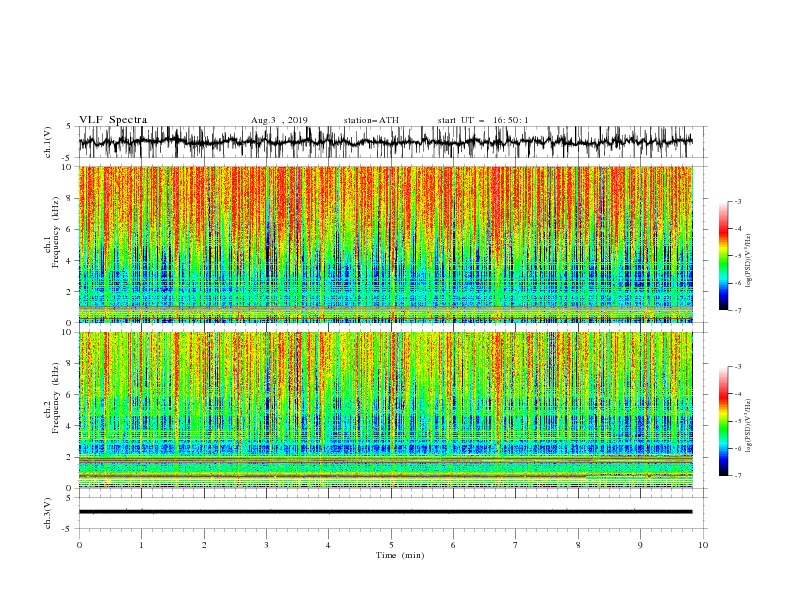792x612 pixels.
Task: Click the "Time (min)" axis title
Action: point(400,555)
